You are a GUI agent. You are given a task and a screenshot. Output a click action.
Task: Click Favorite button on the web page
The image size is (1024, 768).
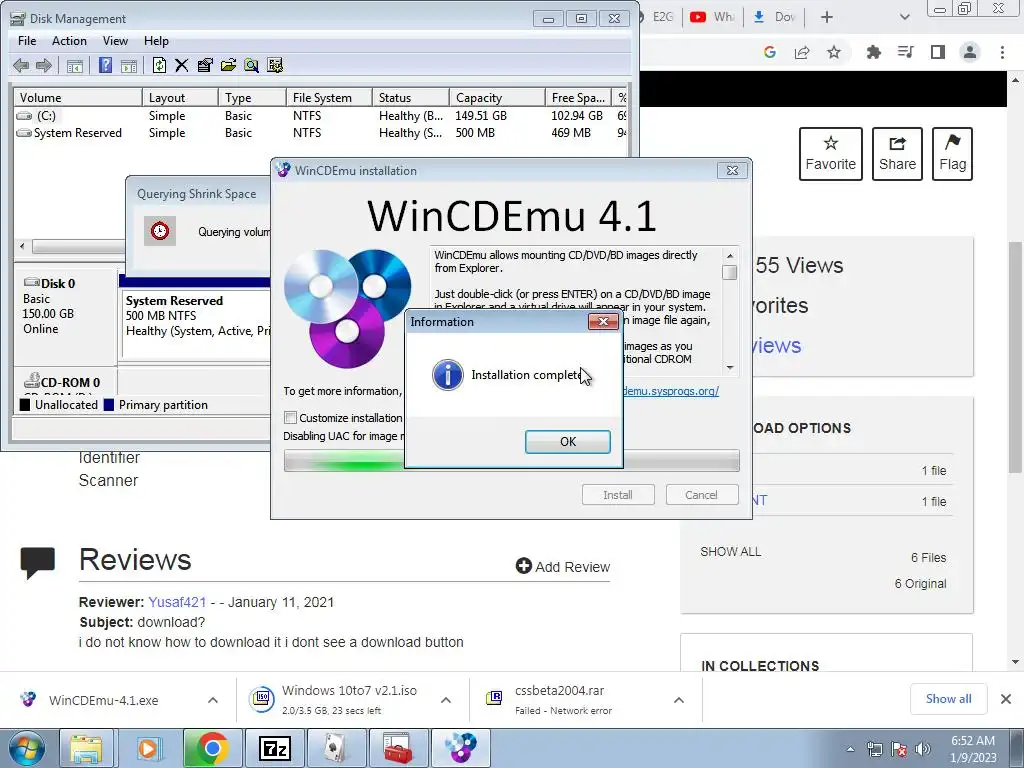click(831, 154)
